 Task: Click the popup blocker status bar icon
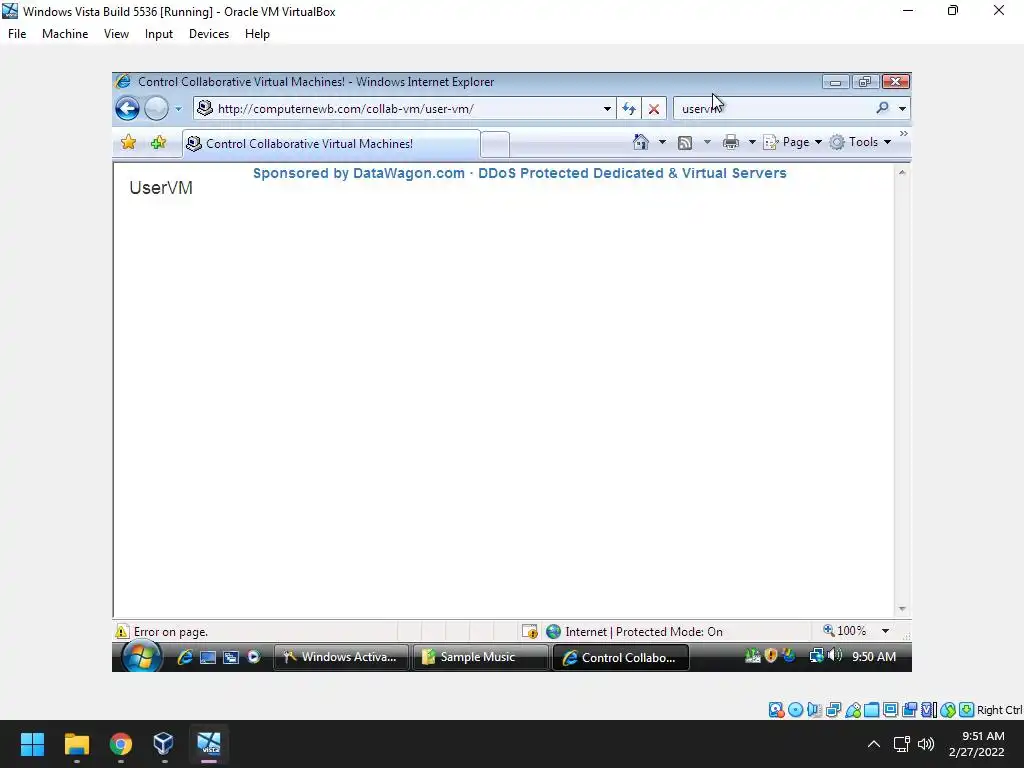[530, 632]
